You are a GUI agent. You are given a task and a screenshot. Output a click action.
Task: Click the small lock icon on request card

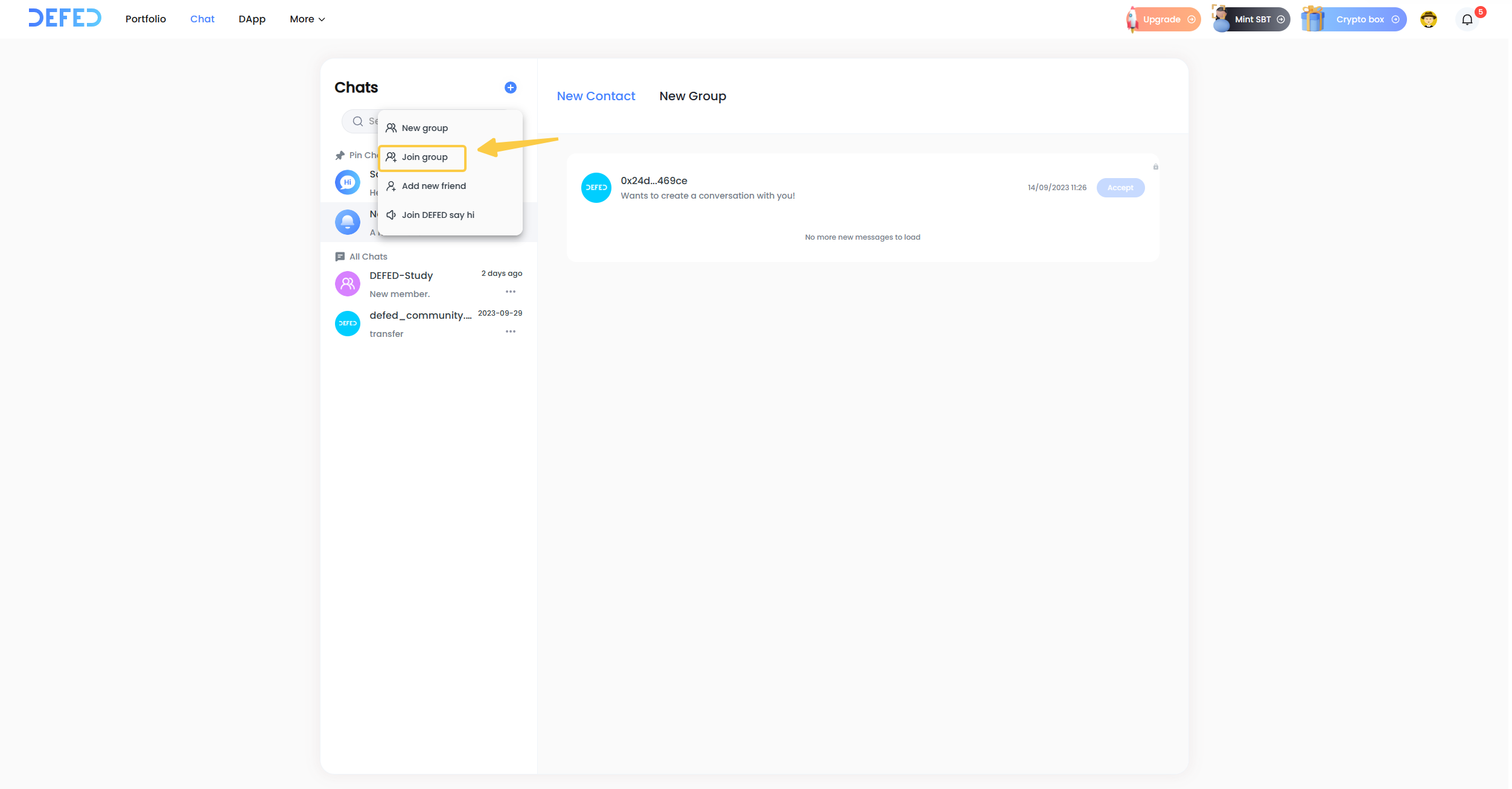click(1155, 167)
